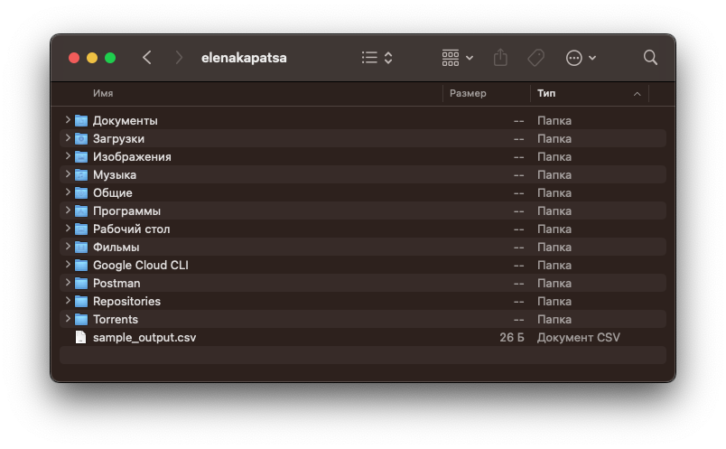Go back with the left chevron arrow
This screenshot has width=726, height=449.
(x=147, y=58)
